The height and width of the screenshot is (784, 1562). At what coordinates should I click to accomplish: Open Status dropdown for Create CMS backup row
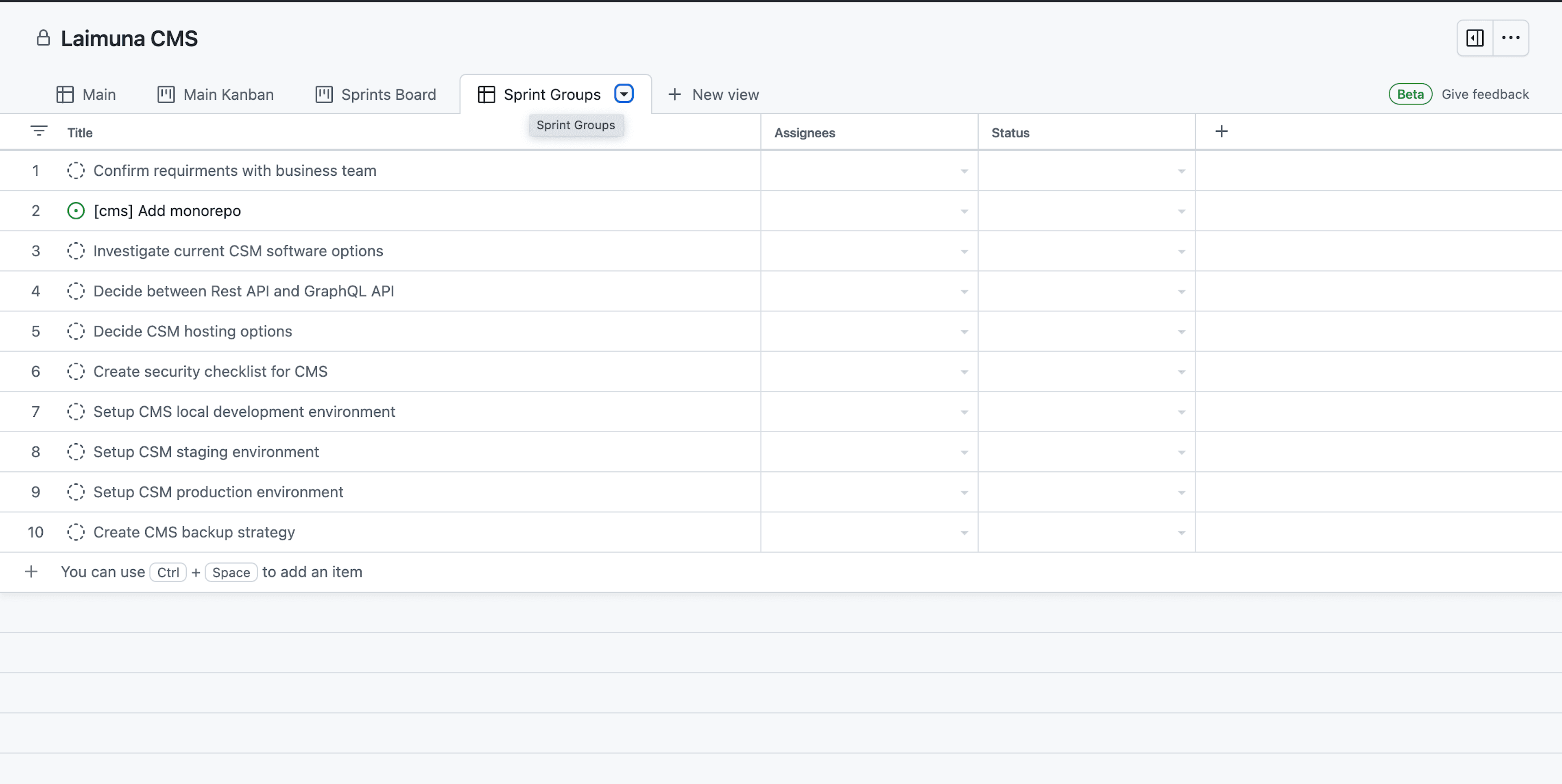tap(1181, 533)
